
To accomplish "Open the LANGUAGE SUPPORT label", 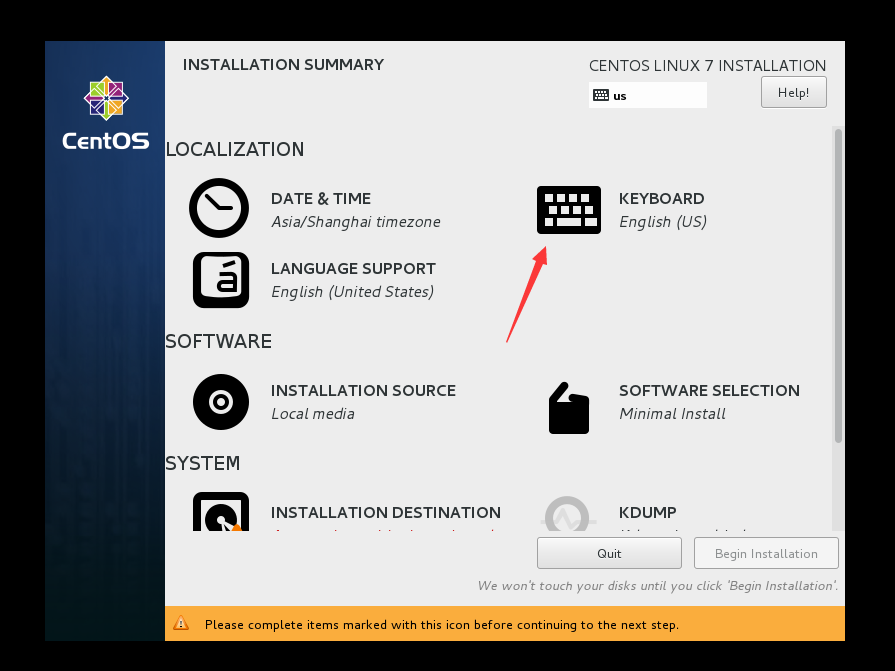I will coord(353,269).
